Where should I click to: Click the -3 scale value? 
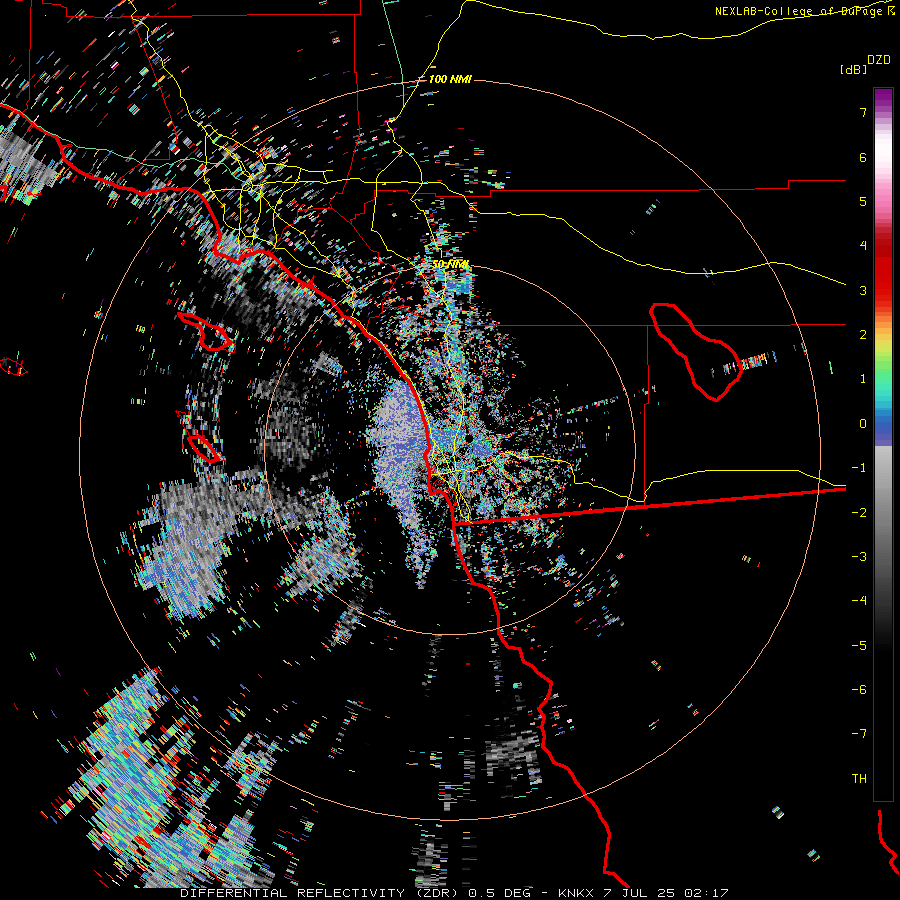click(859, 557)
